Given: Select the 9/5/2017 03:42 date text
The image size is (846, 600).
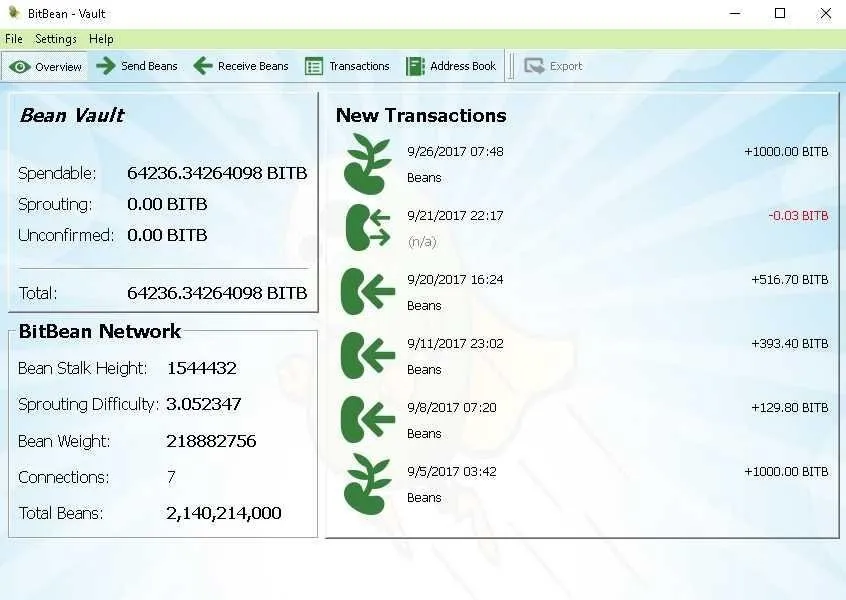Looking at the screenshot, I should tap(452, 472).
